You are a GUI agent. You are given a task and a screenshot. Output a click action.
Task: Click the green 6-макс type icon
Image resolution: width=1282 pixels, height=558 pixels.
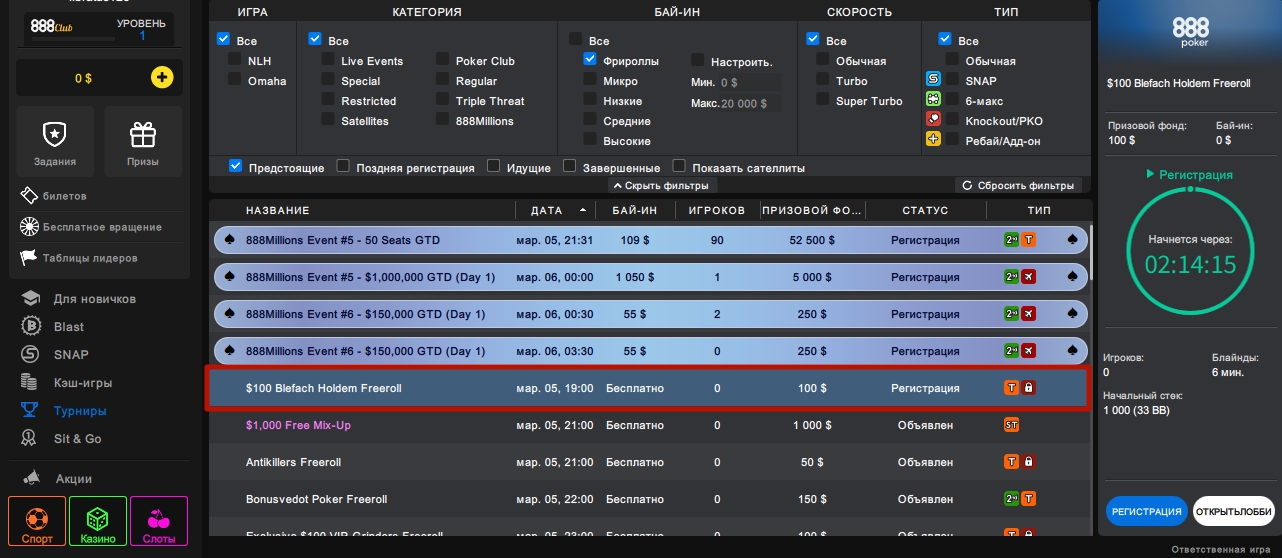(x=934, y=99)
